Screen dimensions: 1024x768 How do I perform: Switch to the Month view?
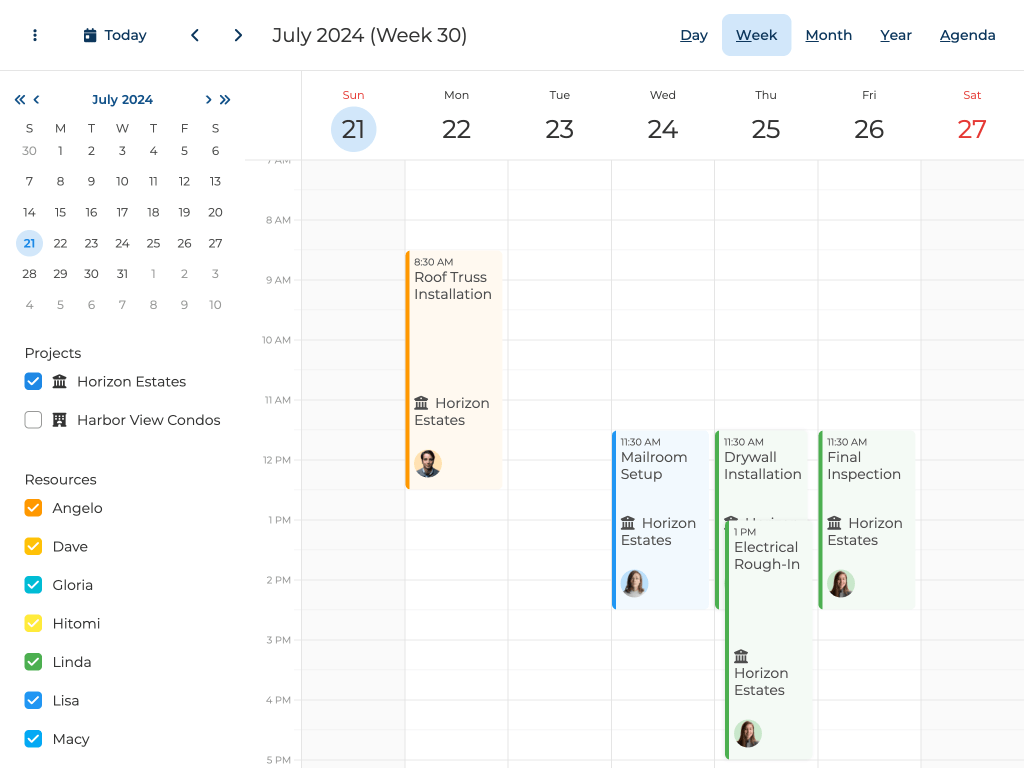(x=828, y=35)
